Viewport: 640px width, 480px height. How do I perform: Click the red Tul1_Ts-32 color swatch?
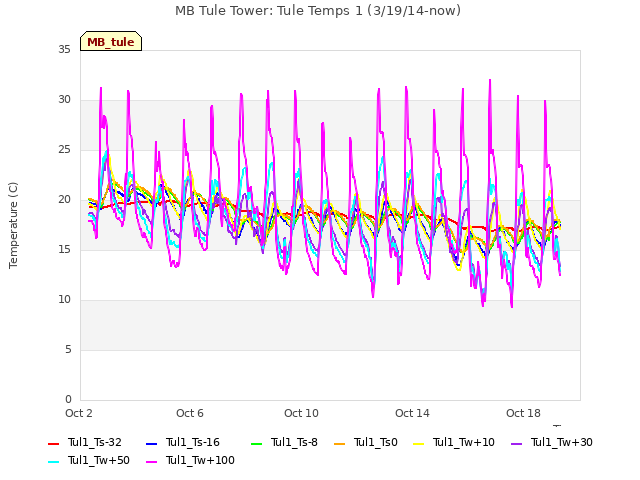click(53, 444)
